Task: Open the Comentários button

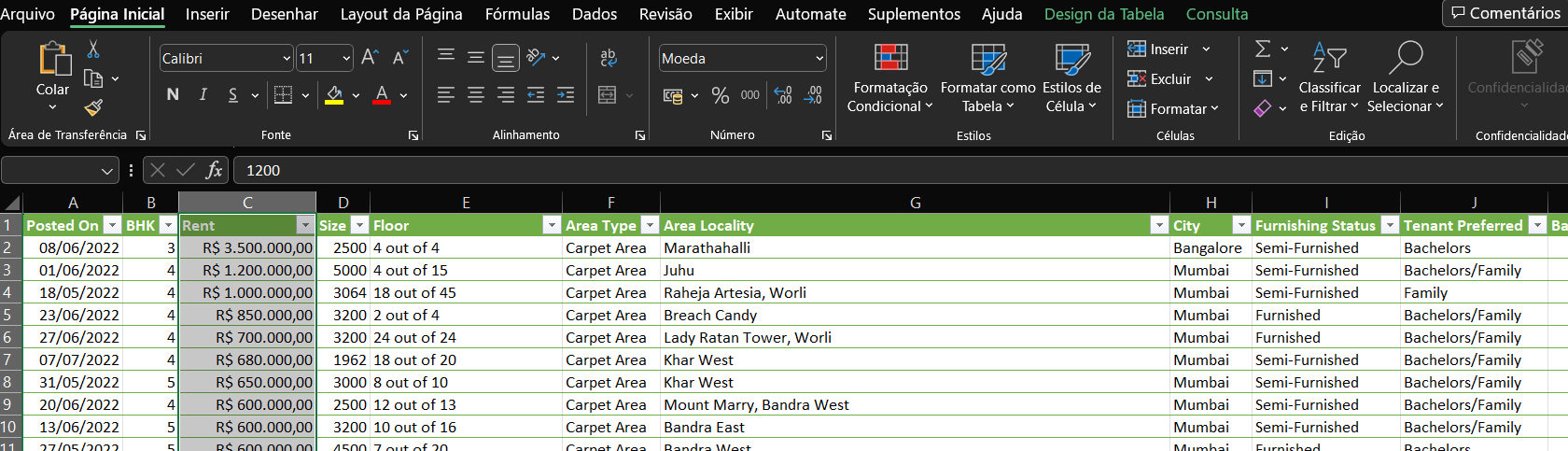Action: click(x=1505, y=13)
